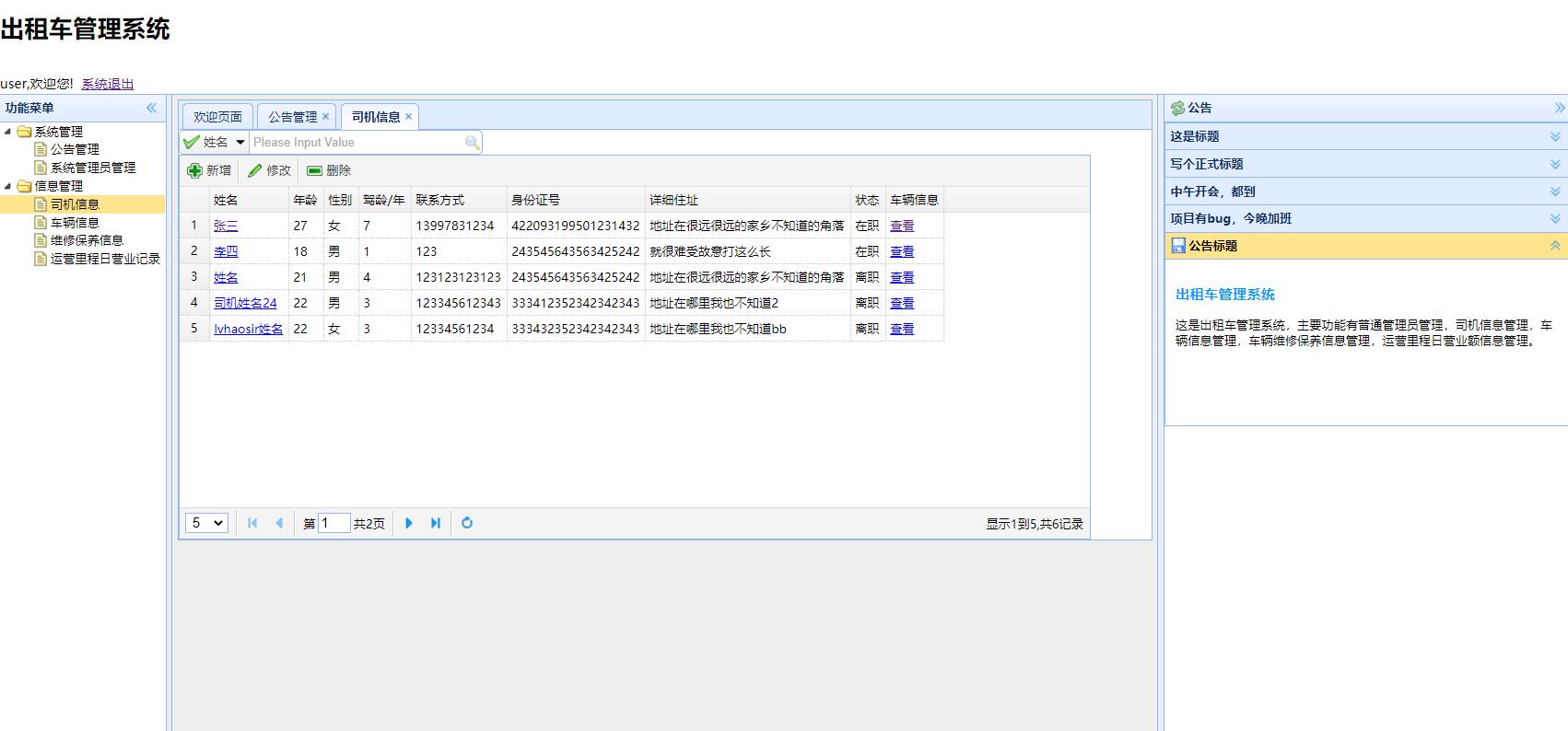1568x731 pixels.
Task: Click the pencil 修改 edit button
Action: tap(269, 170)
